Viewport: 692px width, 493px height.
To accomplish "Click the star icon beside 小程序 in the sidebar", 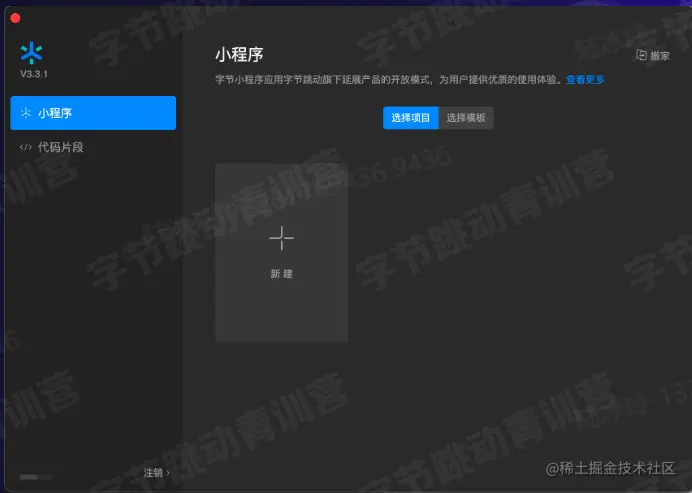I will click(x=26, y=113).
